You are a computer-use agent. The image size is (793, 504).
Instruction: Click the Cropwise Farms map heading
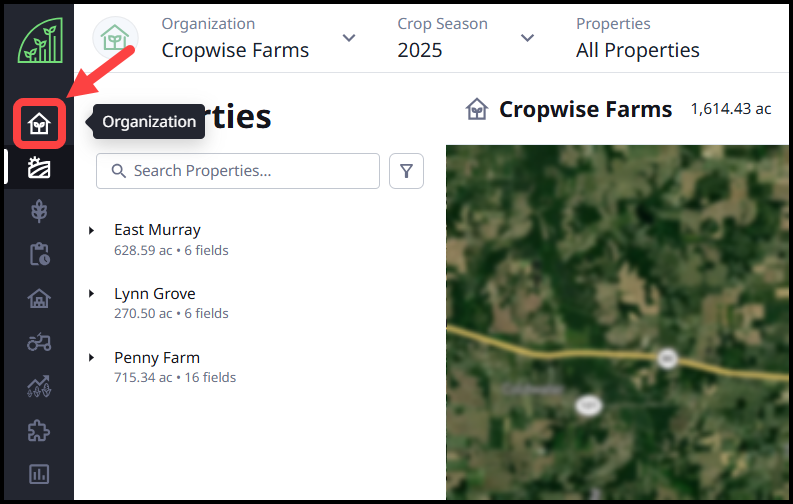585,109
